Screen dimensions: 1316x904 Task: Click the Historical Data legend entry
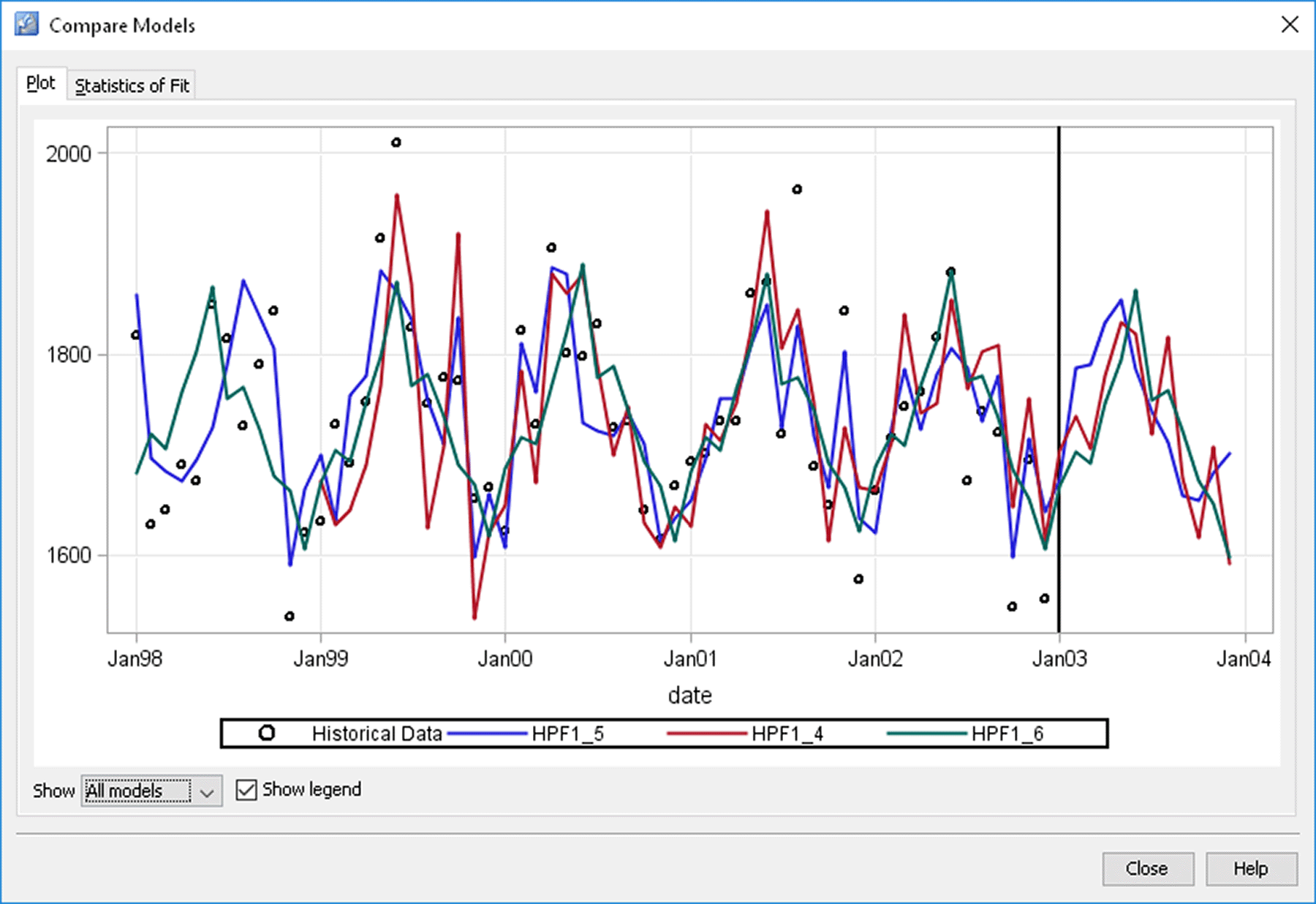[x=351, y=734]
